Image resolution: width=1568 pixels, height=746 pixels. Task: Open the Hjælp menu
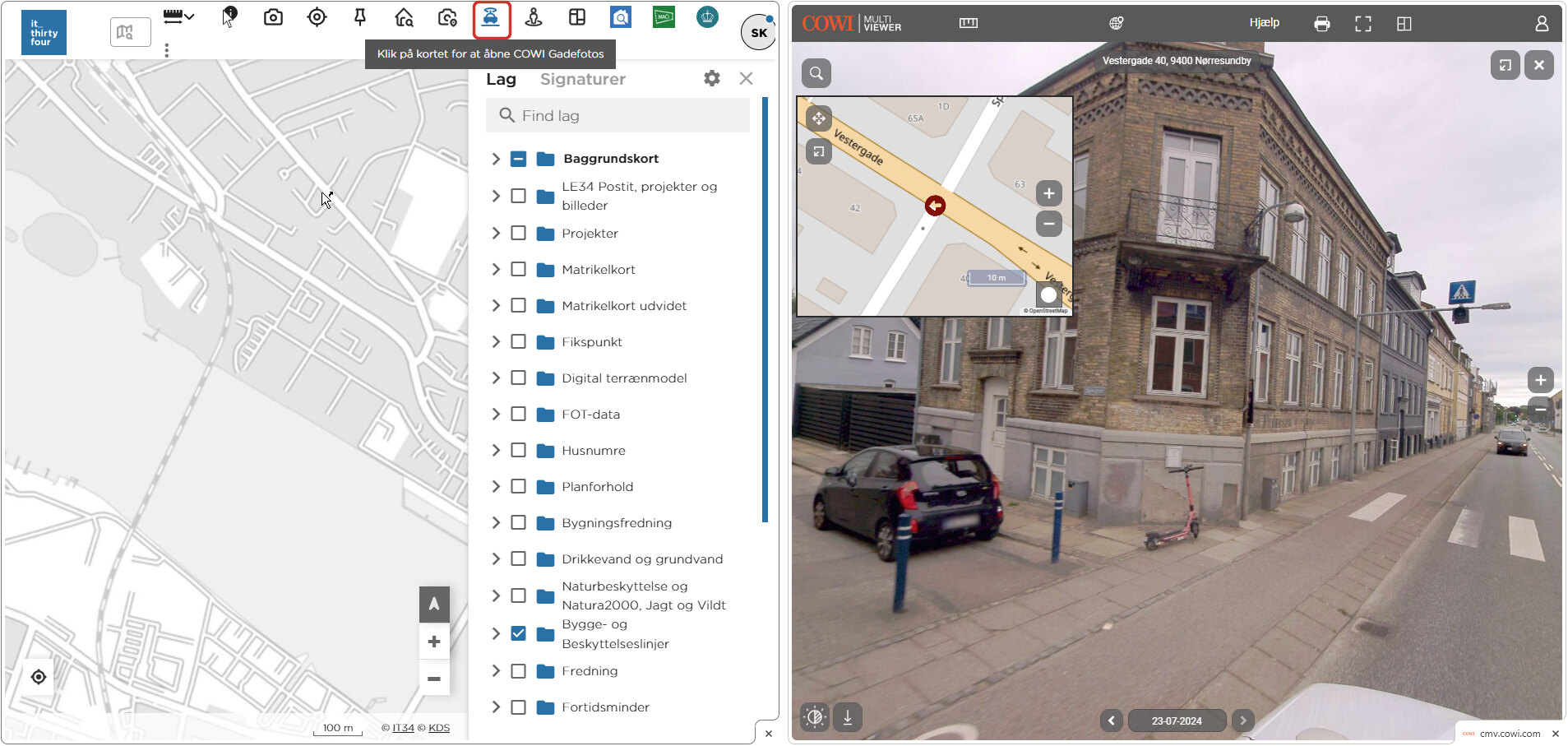tap(1264, 22)
